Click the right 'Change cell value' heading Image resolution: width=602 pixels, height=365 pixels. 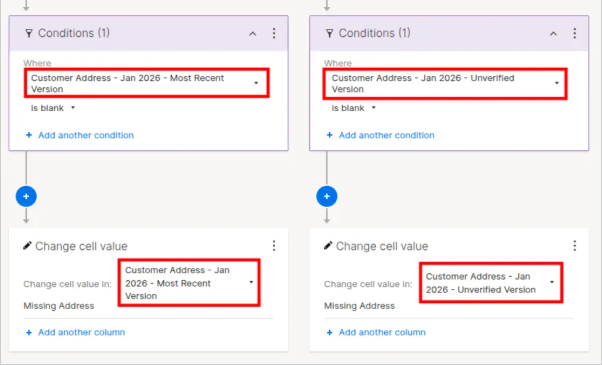point(382,246)
